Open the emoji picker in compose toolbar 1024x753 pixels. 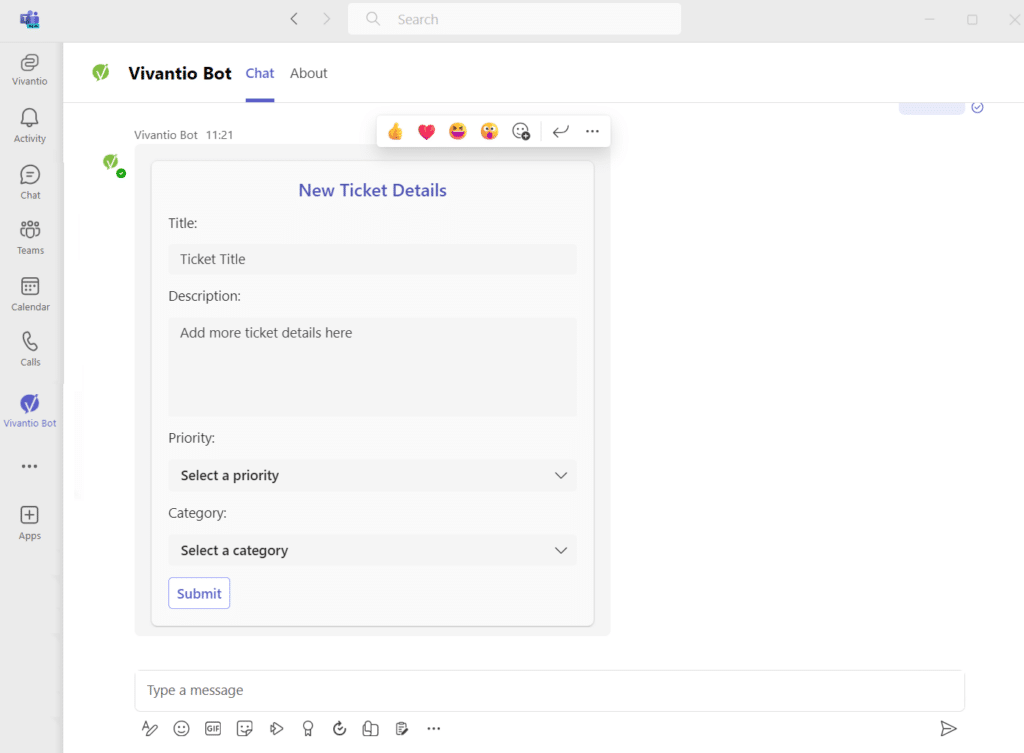181,728
